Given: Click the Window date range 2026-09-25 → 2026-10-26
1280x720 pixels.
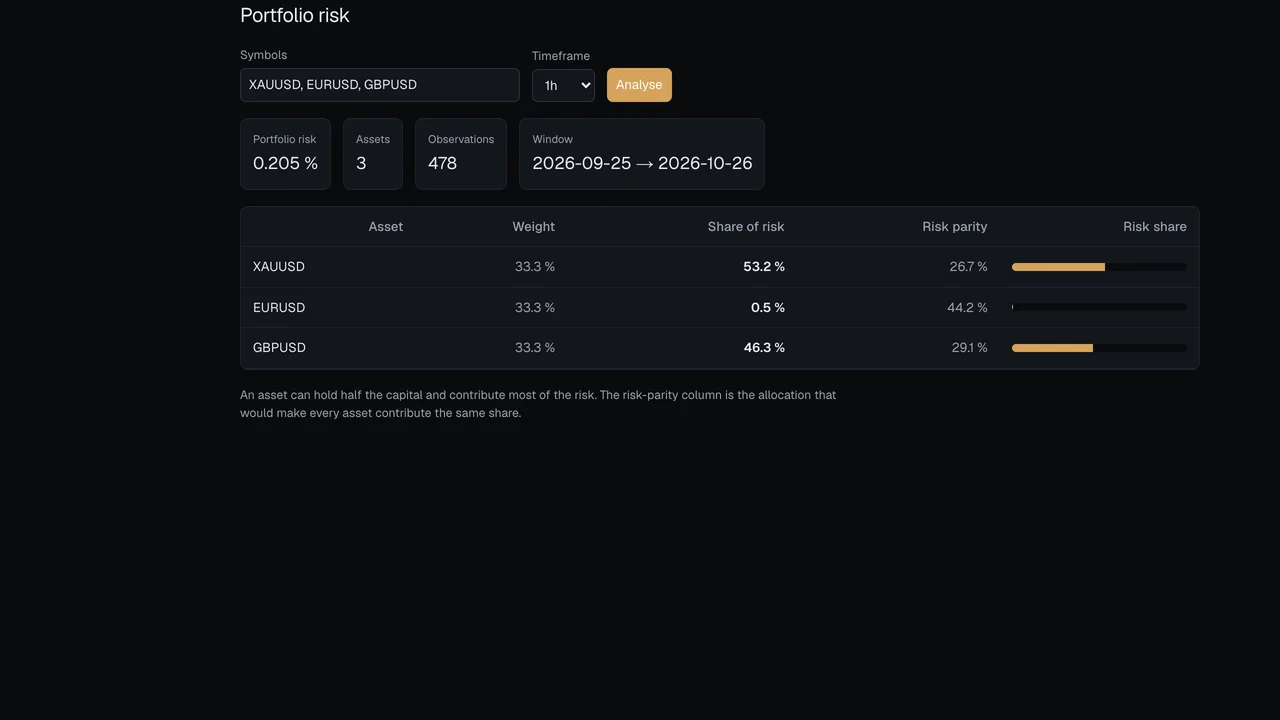Looking at the screenshot, I should coord(642,163).
